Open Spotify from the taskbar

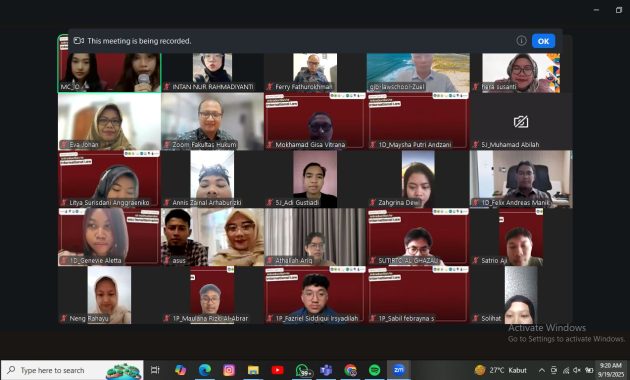374,370
